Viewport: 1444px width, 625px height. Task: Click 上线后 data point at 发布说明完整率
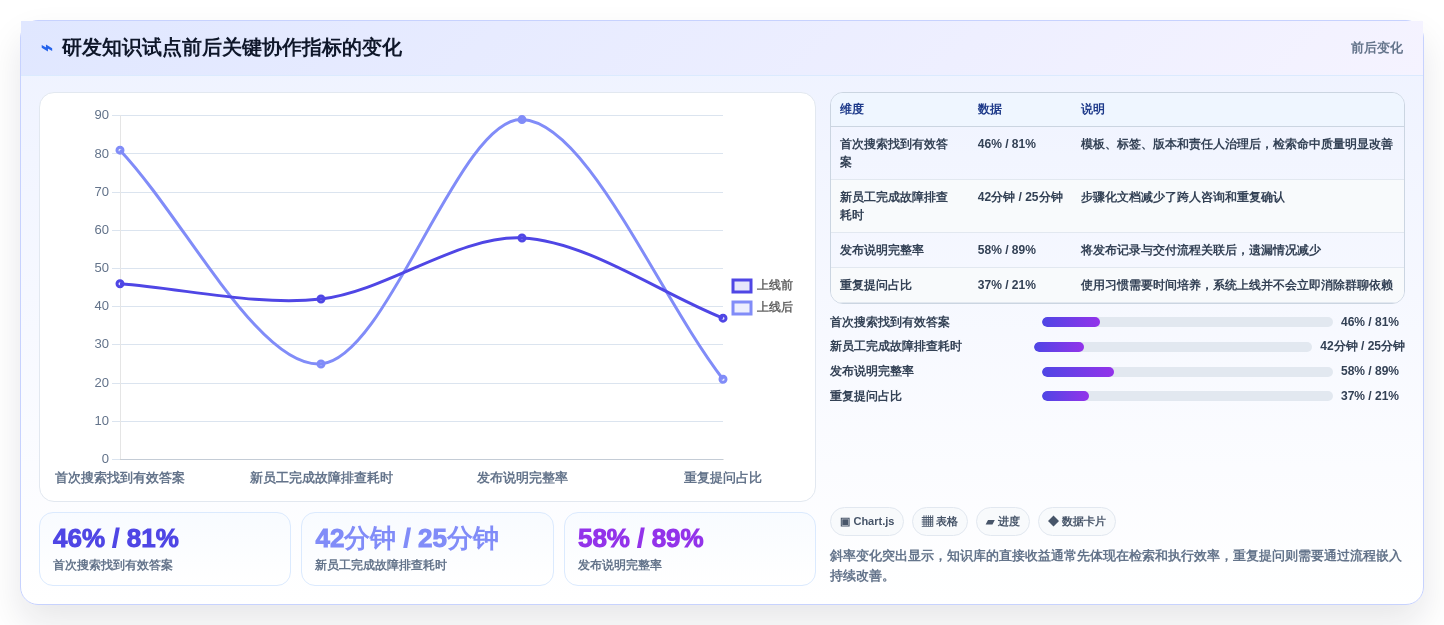point(522,119)
